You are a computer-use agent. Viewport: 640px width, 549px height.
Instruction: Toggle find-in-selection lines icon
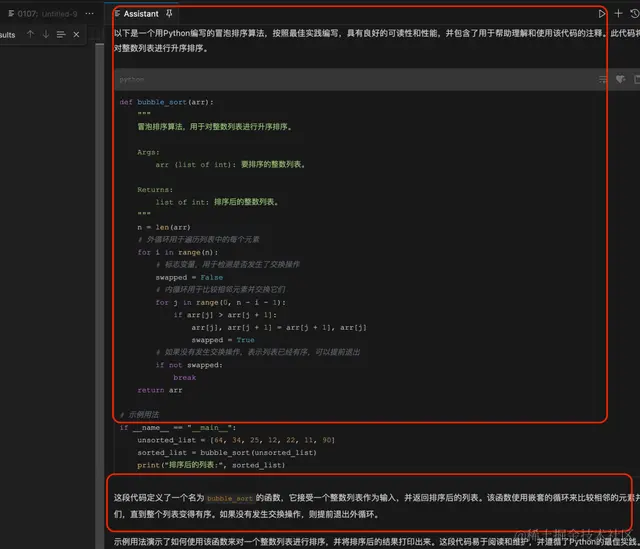click(x=61, y=35)
